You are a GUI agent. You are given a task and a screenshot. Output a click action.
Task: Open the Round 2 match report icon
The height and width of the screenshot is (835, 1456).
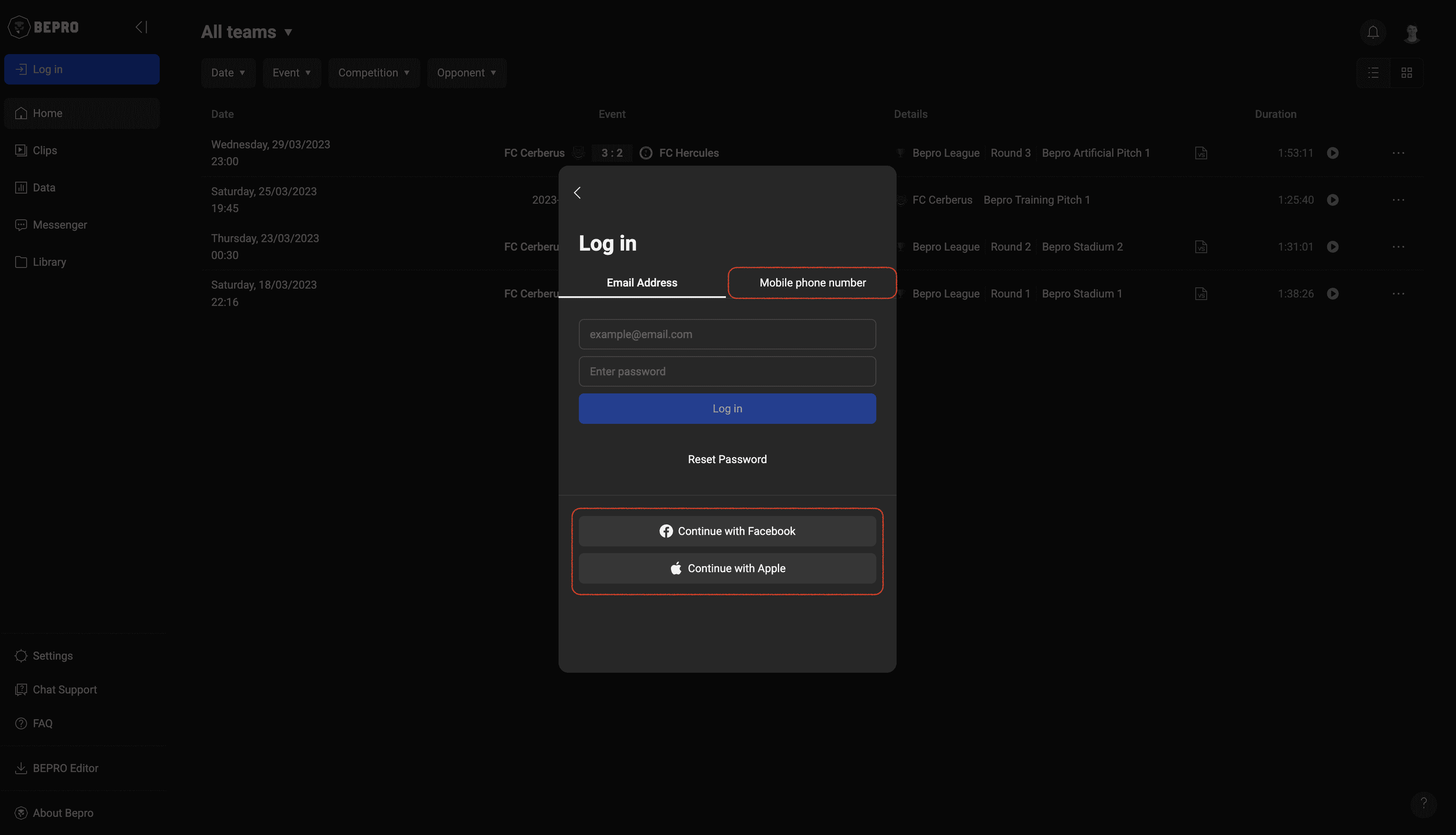1201,247
